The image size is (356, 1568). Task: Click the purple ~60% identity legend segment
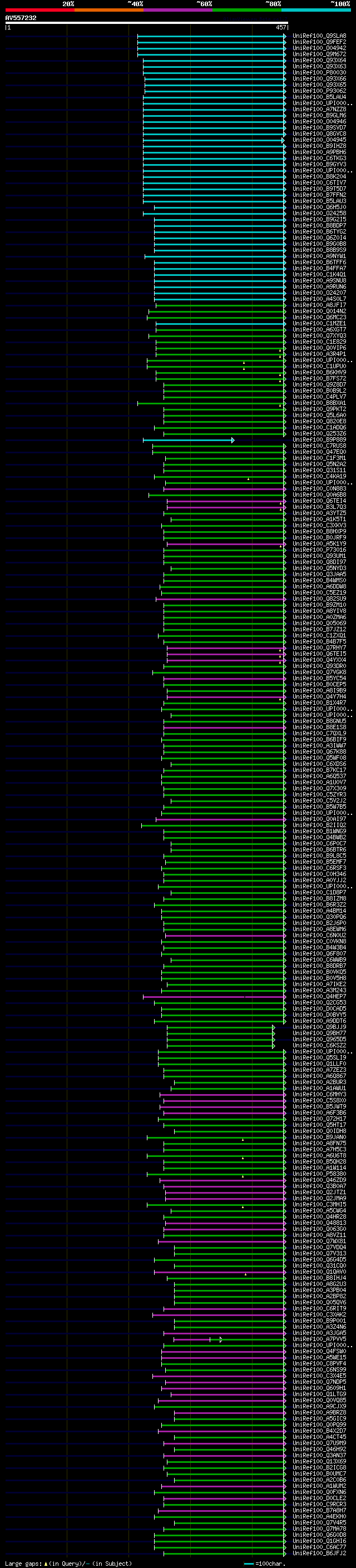[177, 10]
